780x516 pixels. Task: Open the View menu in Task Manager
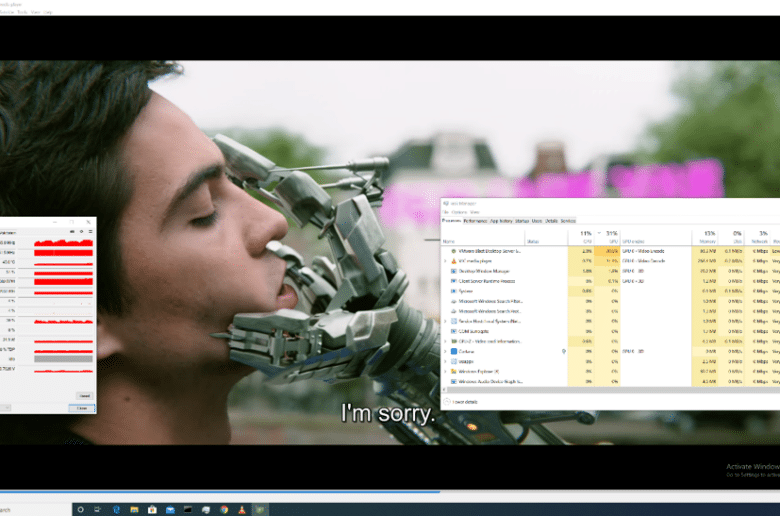pyautogui.click(x=475, y=212)
